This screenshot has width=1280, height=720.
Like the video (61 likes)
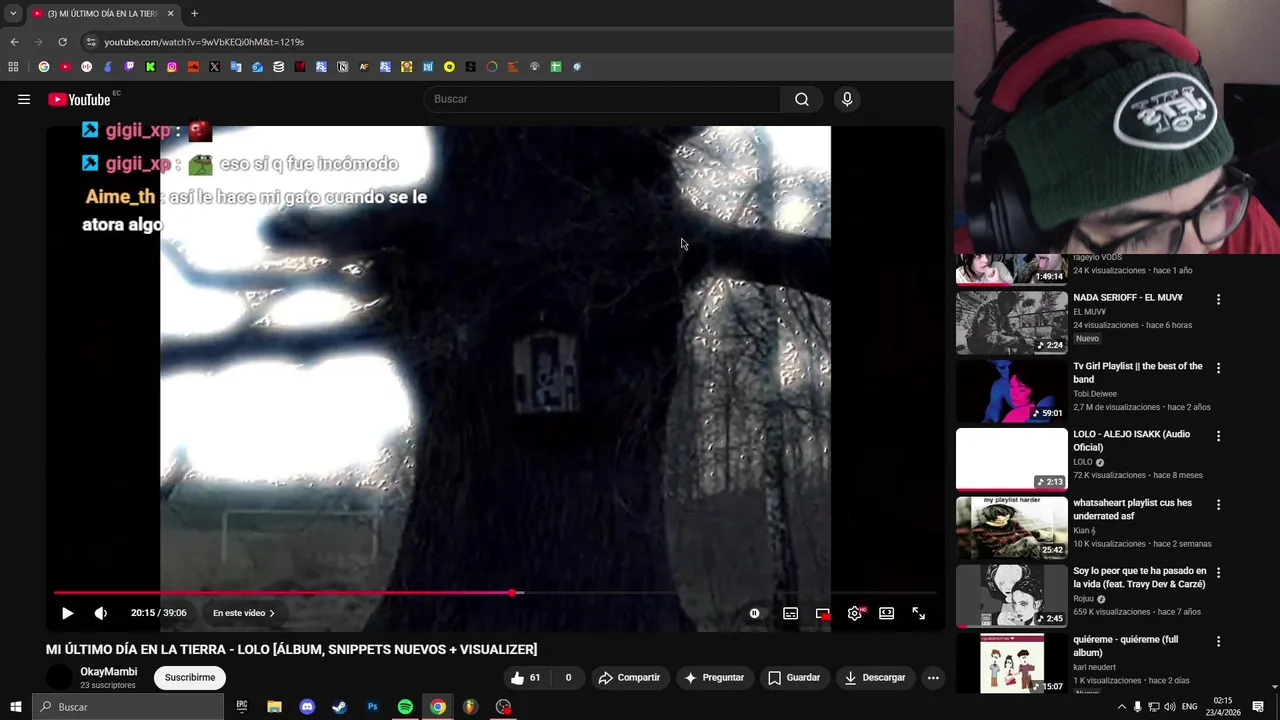click(526, 677)
